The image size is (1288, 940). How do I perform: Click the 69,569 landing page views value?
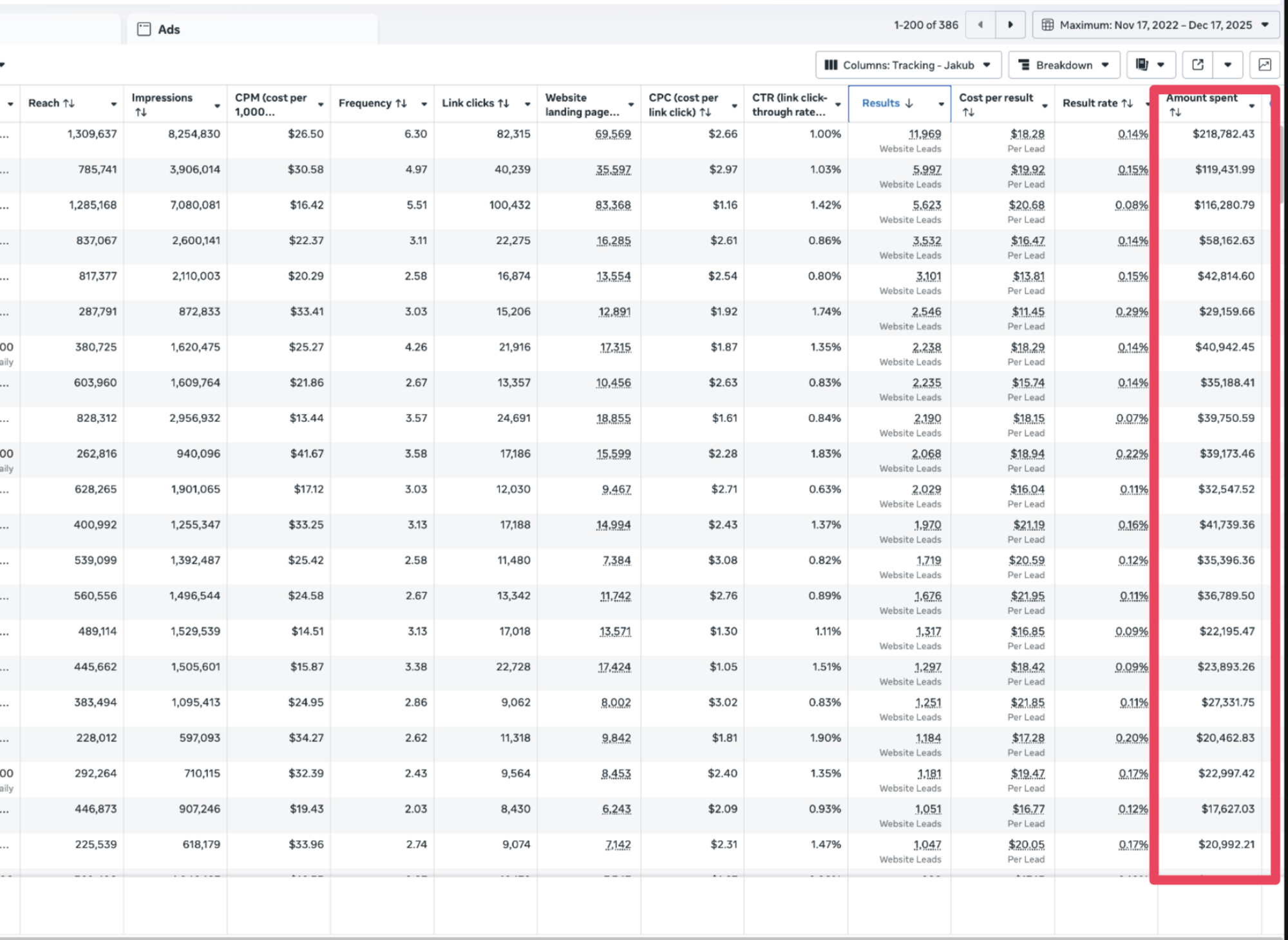pyautogui.click(x=613, y=134)
